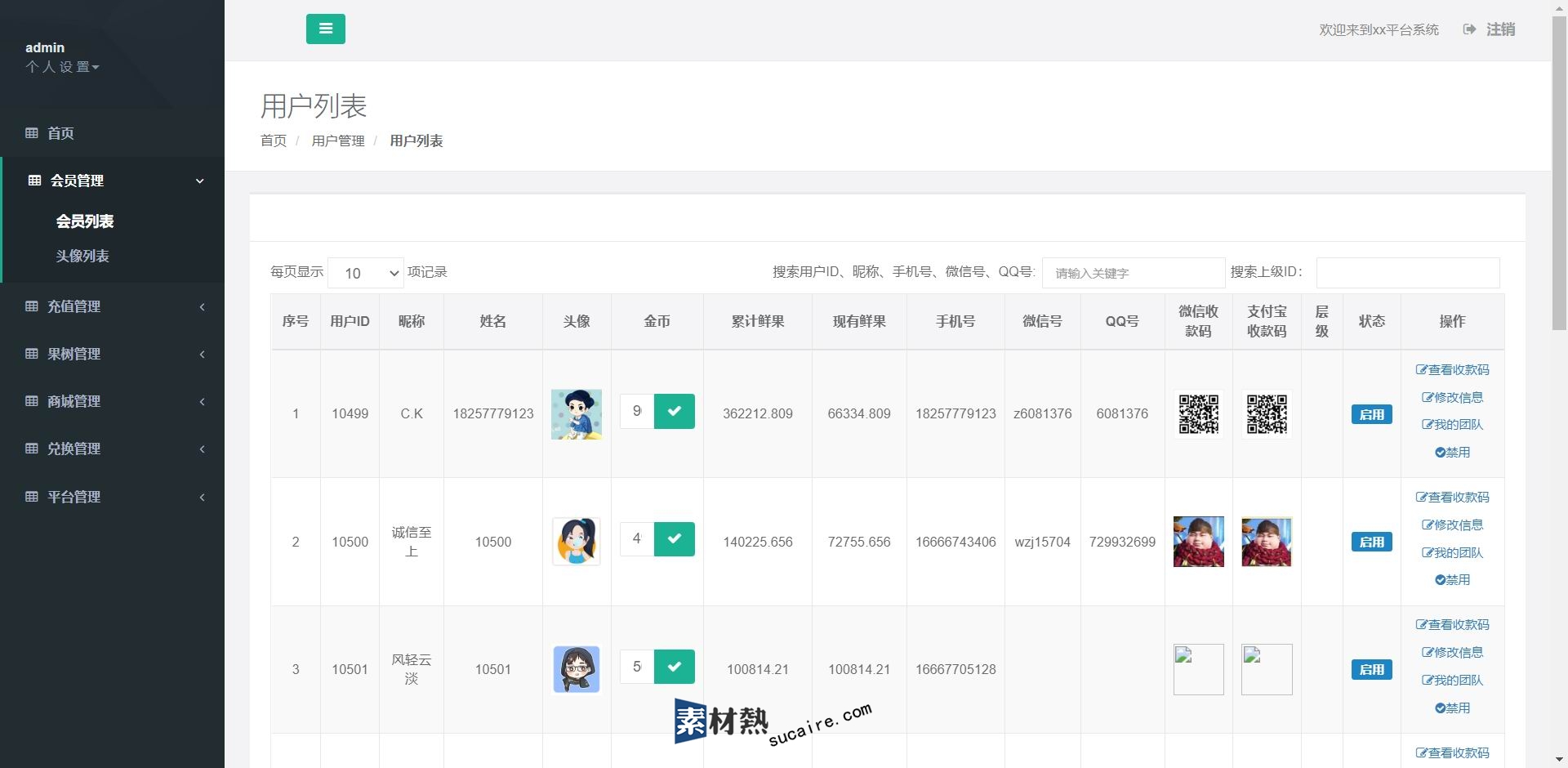The width and height of the screenshot is (1568, 768).
Task: Click the grid icon beside 会员管理
Action: click(34, 181)
